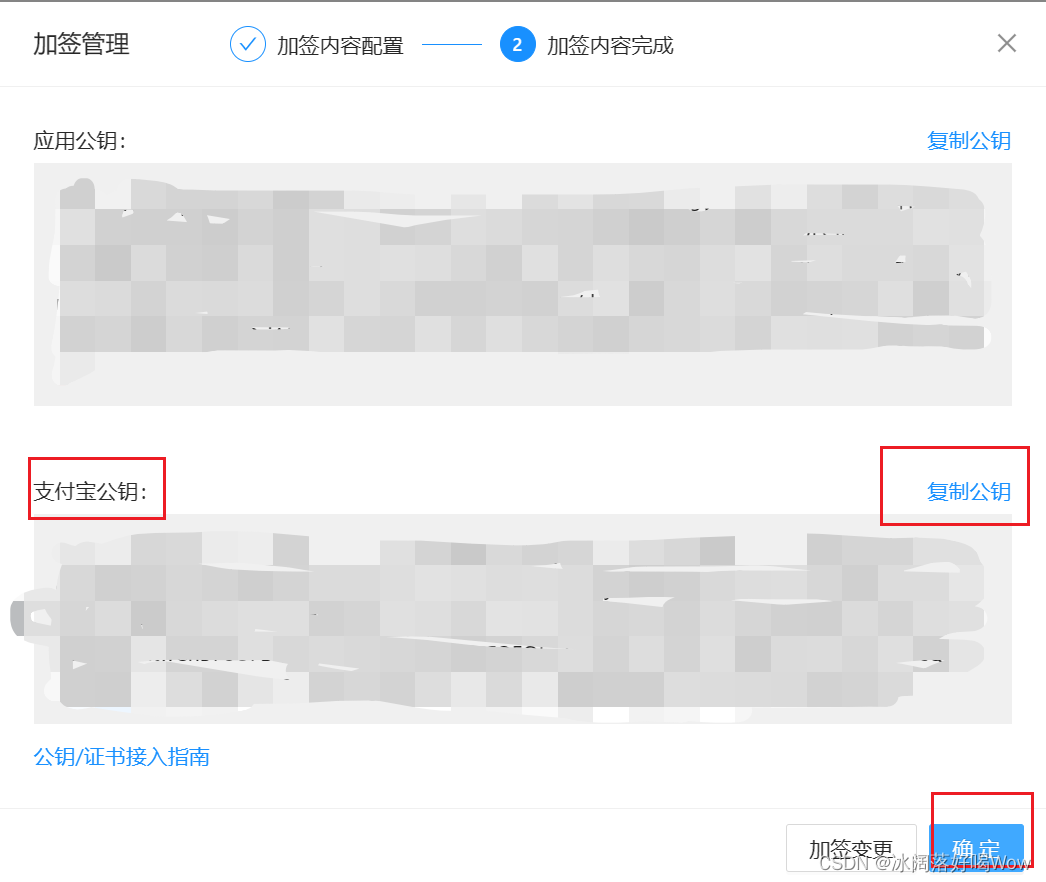Click the completed step checkmark icon
This screenshot has width=1046, height=882.
(x=247, y=44)
